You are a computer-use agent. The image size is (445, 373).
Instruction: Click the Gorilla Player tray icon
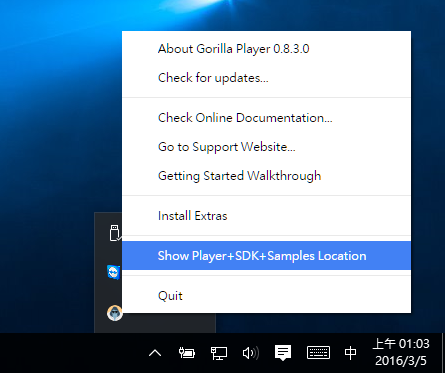(x=114, y=313)
